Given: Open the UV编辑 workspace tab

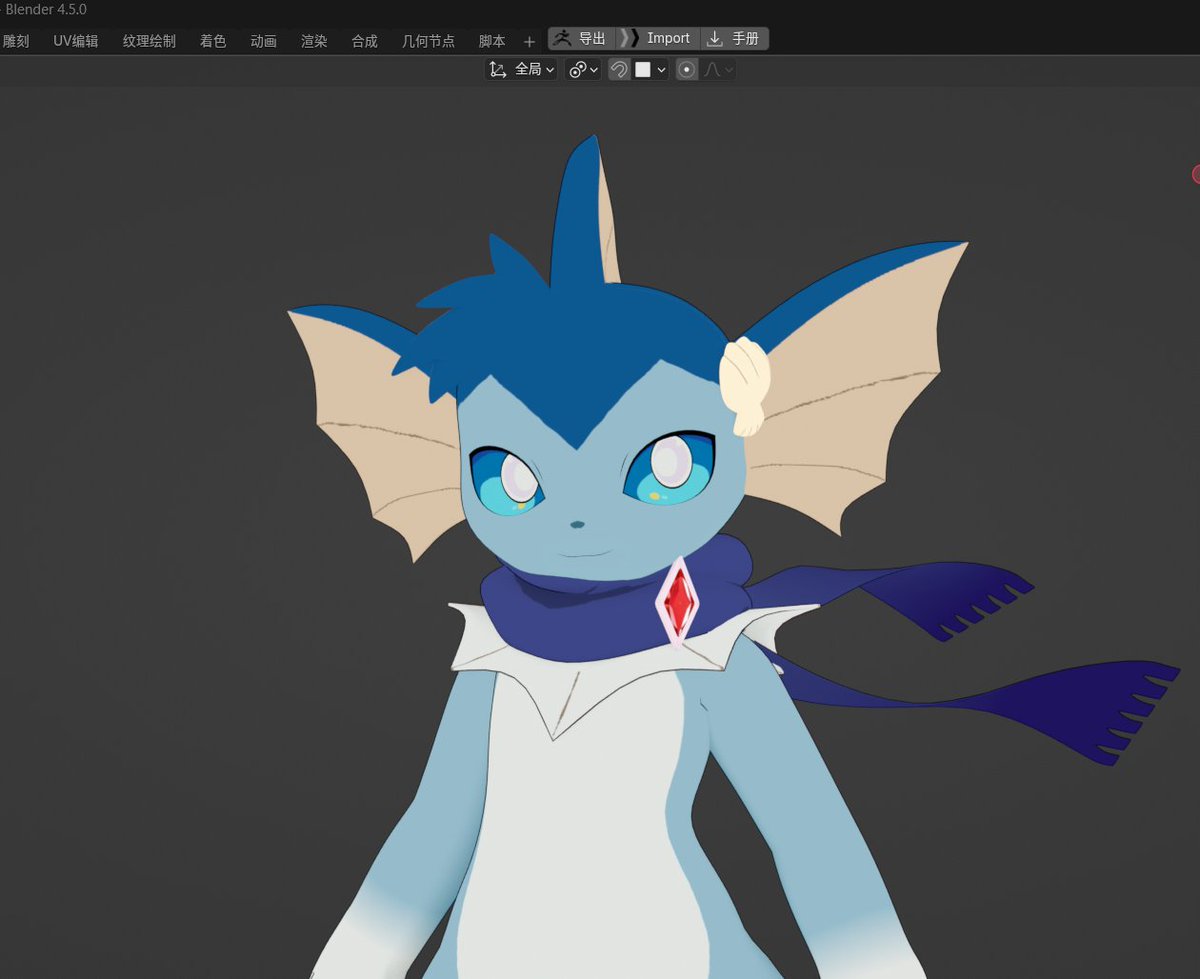Looking at the screenshot, I should (76, 41).
